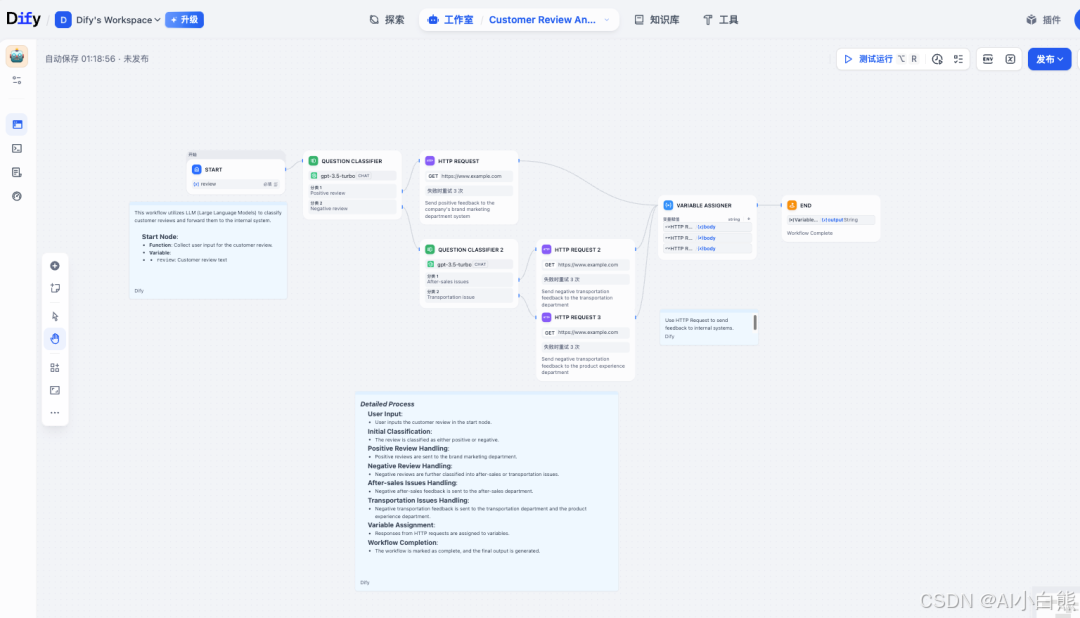Image resolution: width=1080 pixels, height=618 pixels.
Task: Open the 工作室 Studio tab
Action: pyautogui.click(x=450, y=20)
